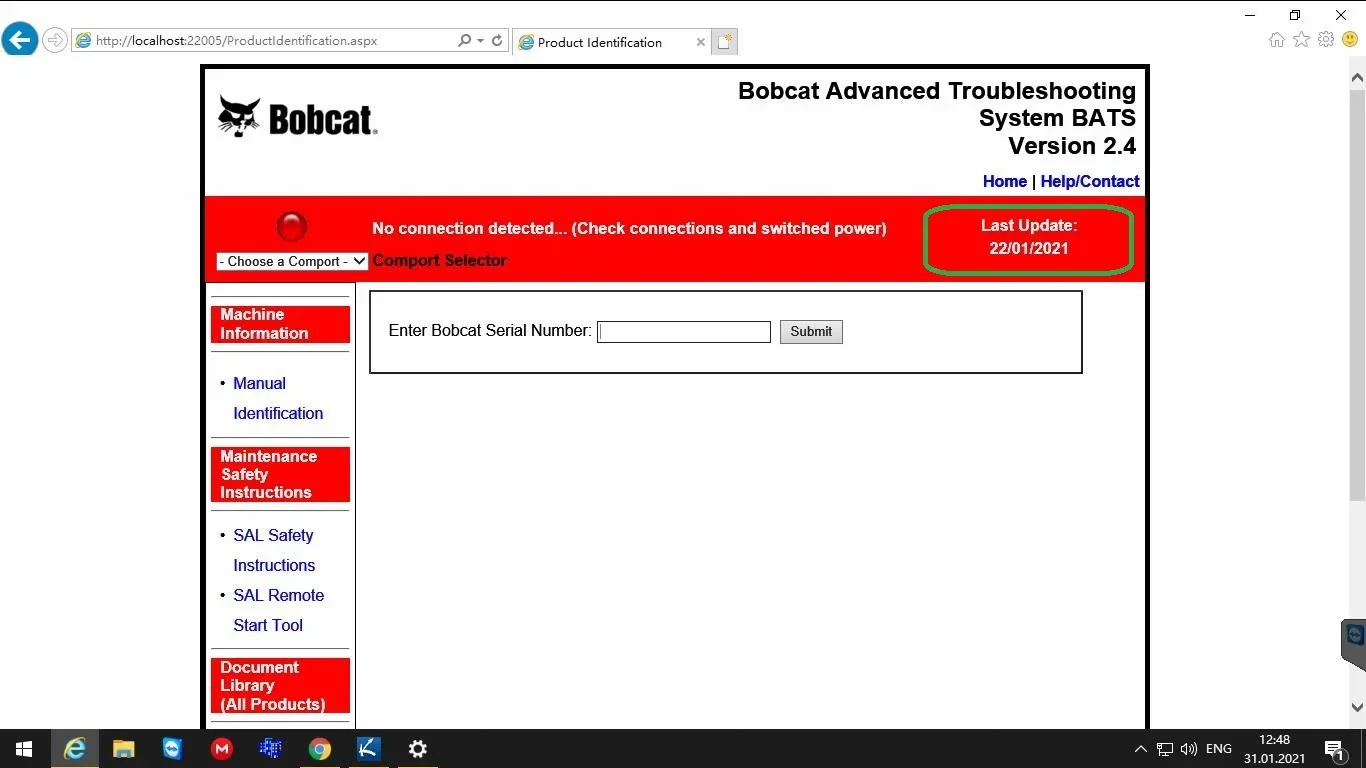Open the Help/Contact link
Screen dimensions: 1366x768
click(1090, 181)
